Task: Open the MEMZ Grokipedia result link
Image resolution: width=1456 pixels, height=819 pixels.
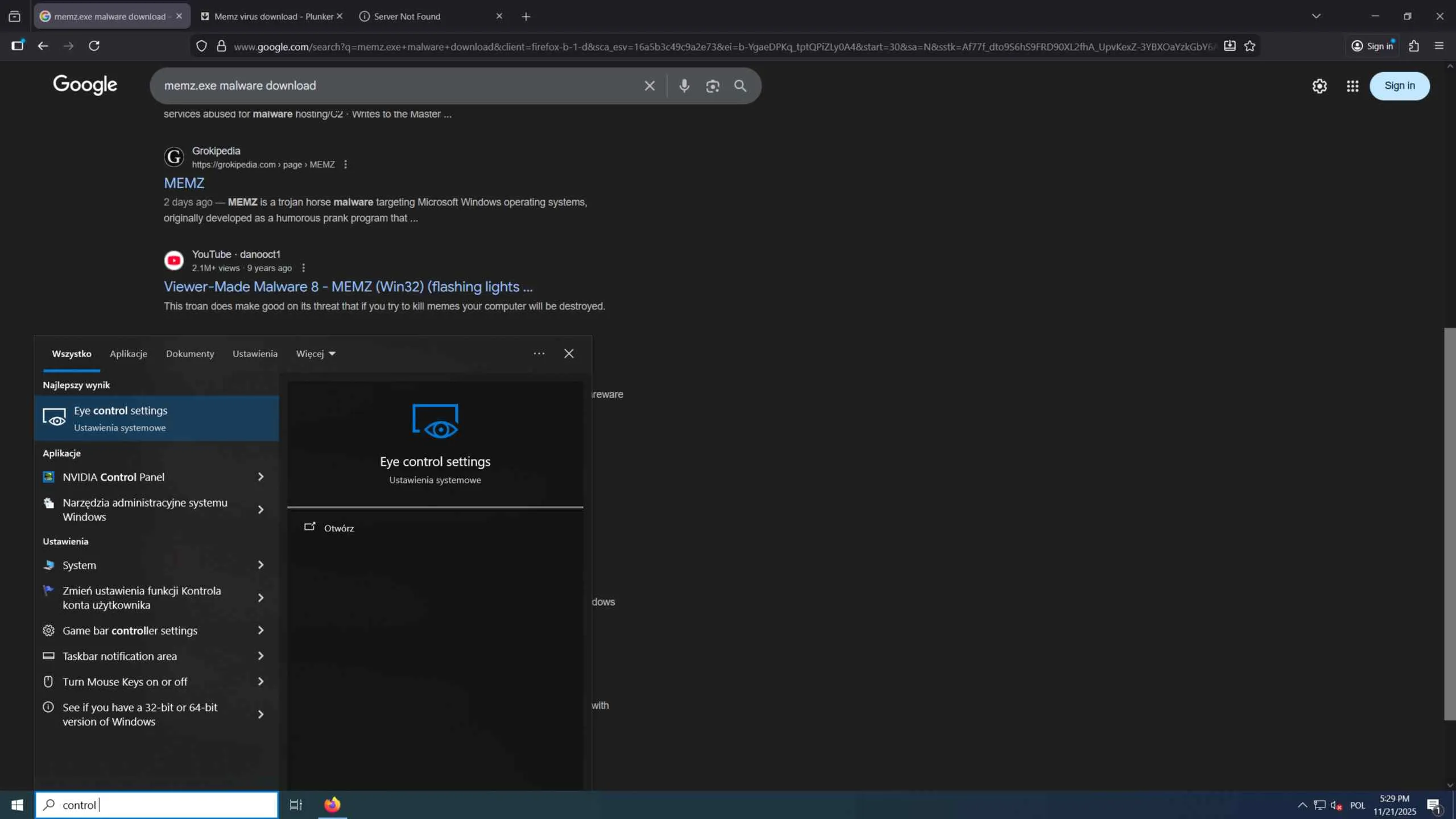Action: click(184, 183)
